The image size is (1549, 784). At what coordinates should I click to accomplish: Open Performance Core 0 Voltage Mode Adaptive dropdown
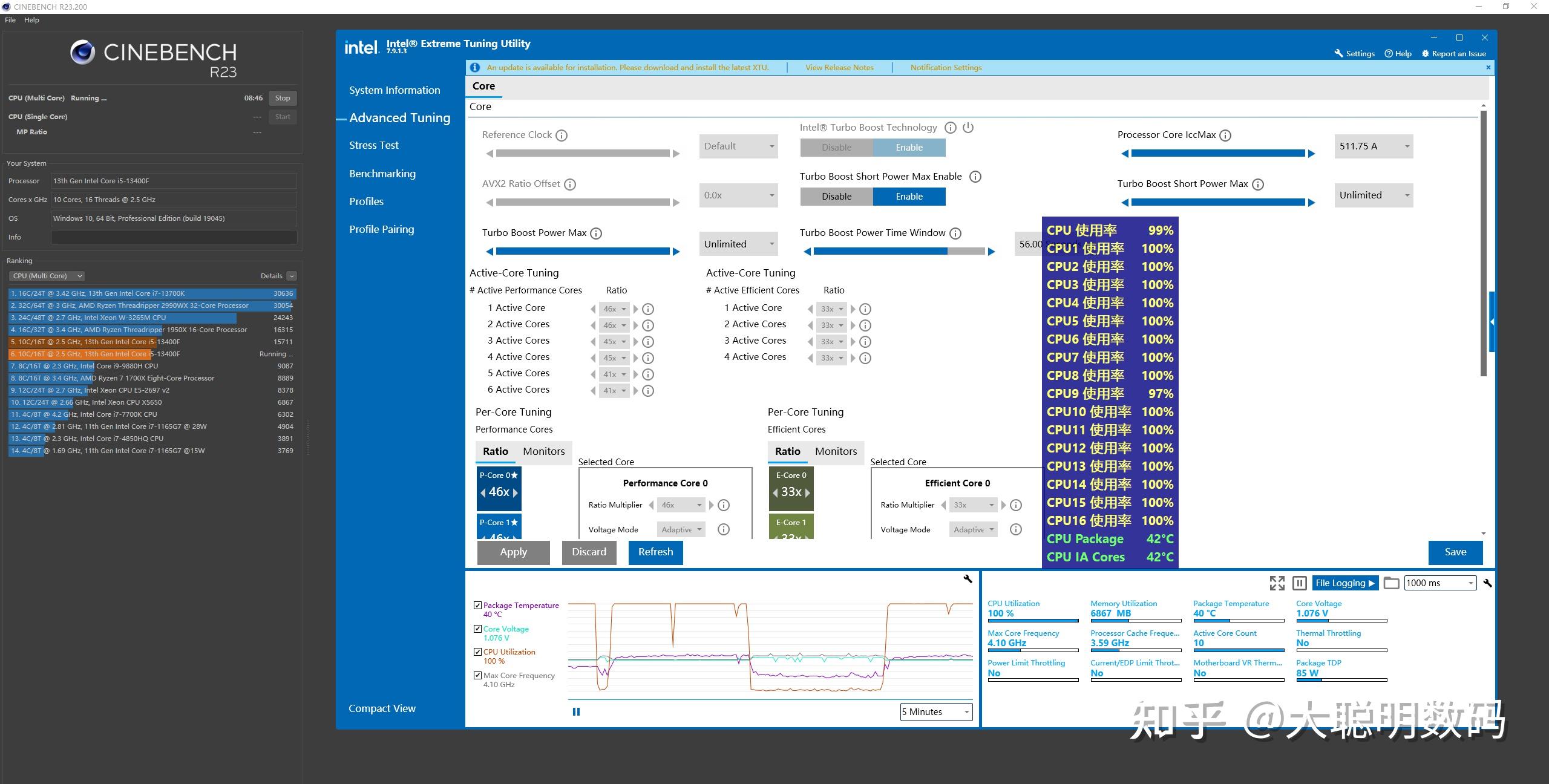point(681,530)
